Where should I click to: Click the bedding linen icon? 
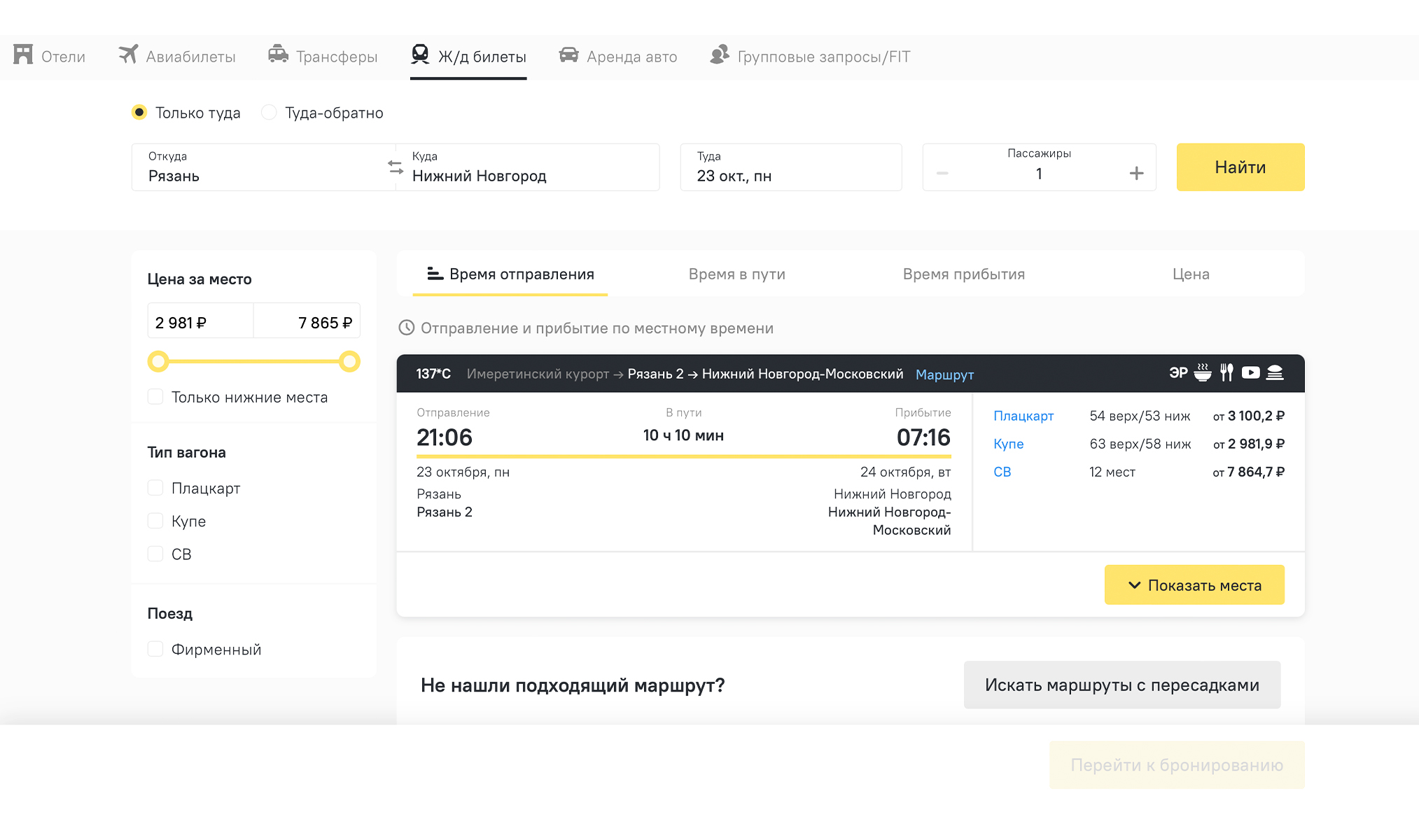click(x=1275, y=373)
